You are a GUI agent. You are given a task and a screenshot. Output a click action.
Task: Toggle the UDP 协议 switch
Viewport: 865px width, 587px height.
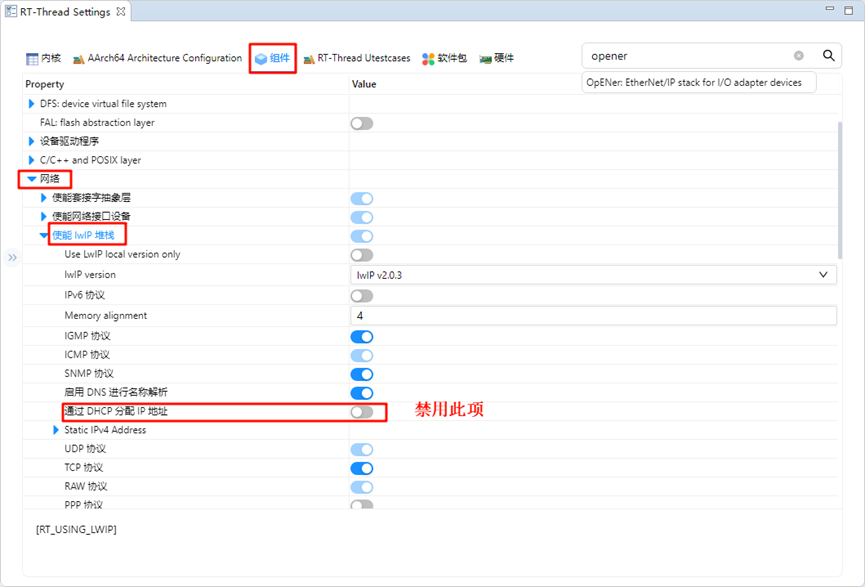pos(362,450)
